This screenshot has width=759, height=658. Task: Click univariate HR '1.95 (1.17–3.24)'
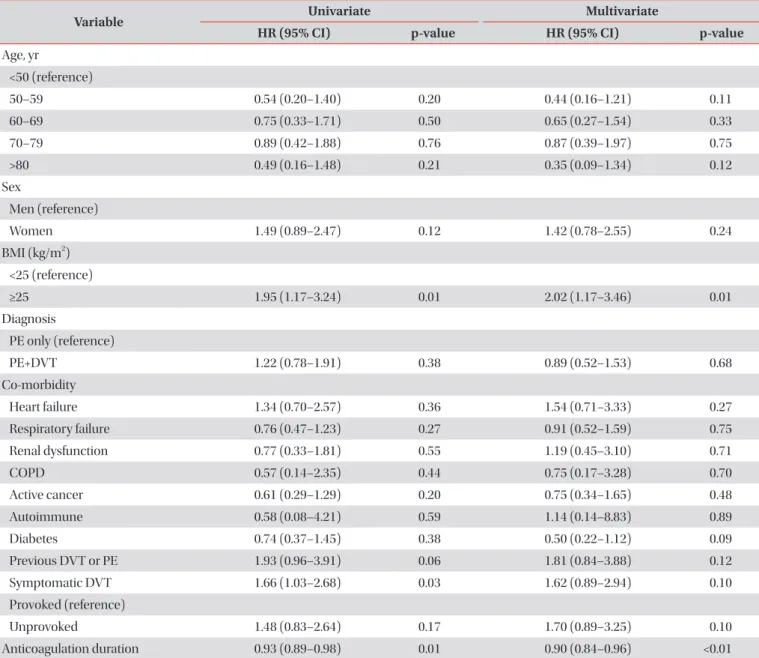[x=298, y=297]
